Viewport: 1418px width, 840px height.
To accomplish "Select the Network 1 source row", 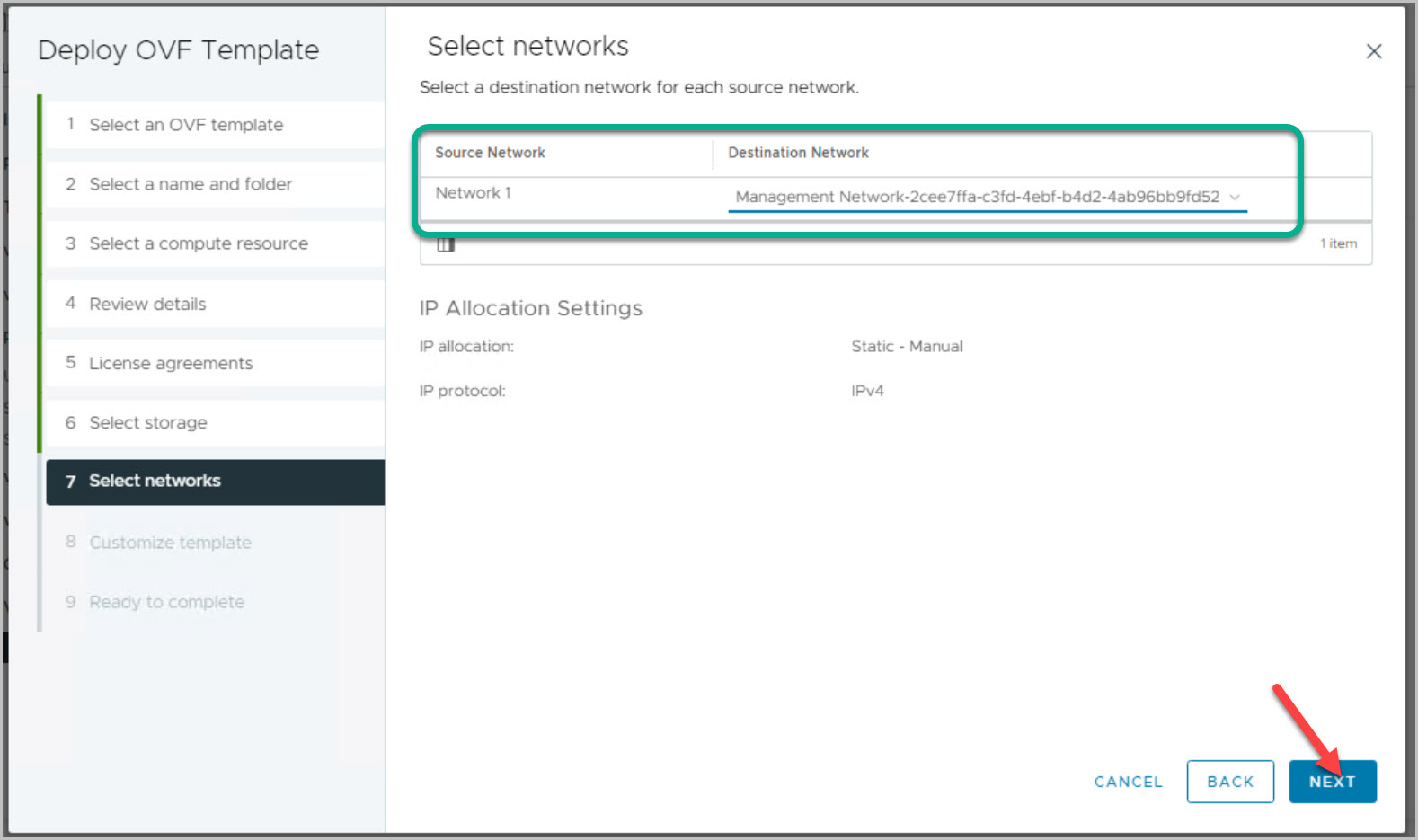I will [x=474, y=193].
